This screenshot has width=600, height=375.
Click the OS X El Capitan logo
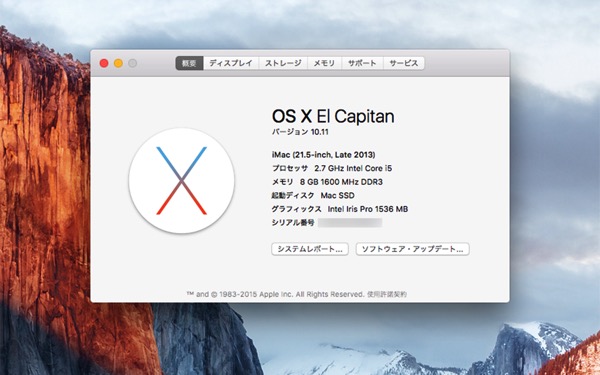(x=181, y=181)
